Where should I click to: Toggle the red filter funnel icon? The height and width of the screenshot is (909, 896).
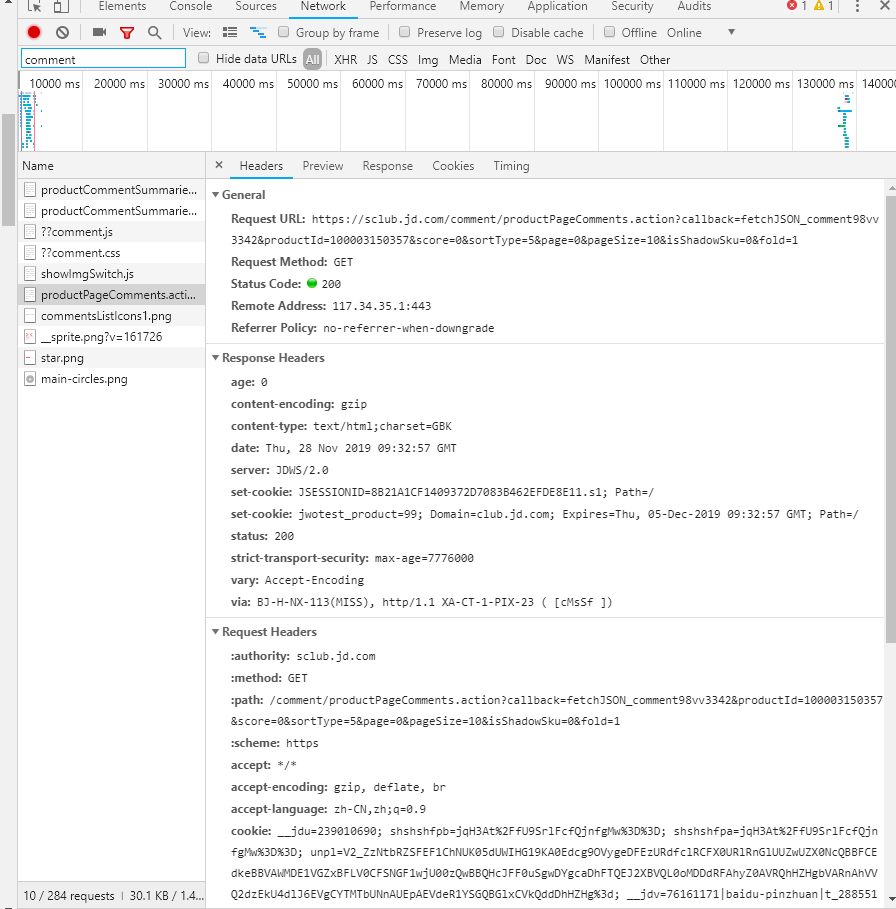pyautogui.click(x=127, y=33)
